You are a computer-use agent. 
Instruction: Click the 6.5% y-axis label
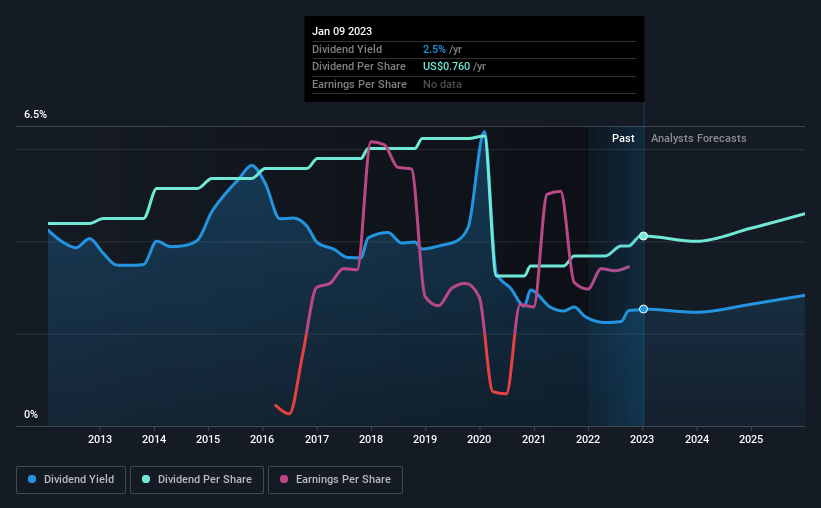35,114
